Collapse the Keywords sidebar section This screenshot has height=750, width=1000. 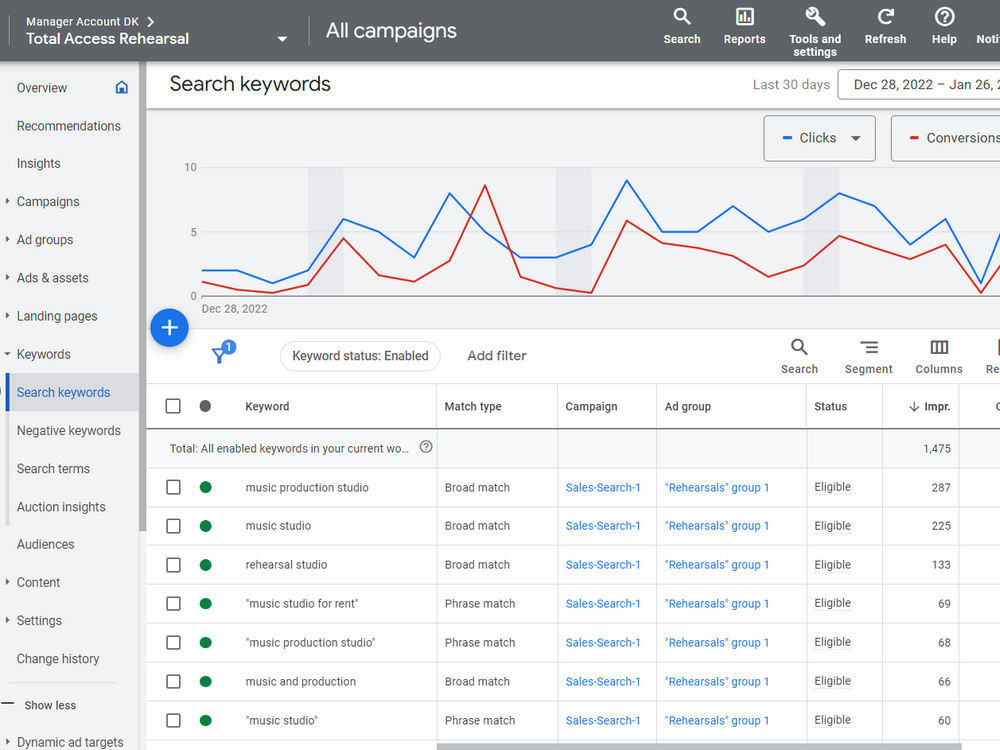point(8,354)
